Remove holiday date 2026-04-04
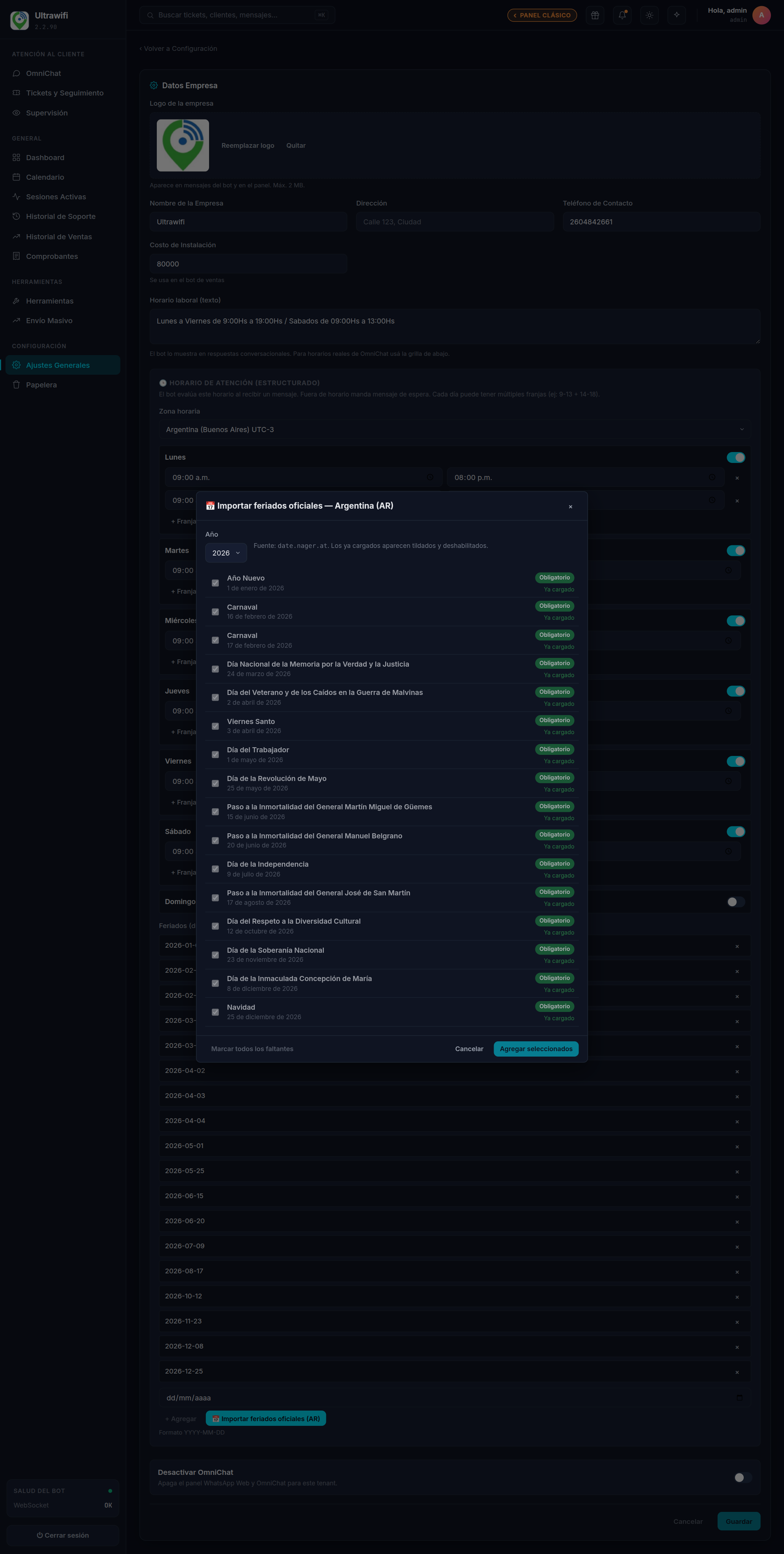784x1554 pixels. point(737,1122)
